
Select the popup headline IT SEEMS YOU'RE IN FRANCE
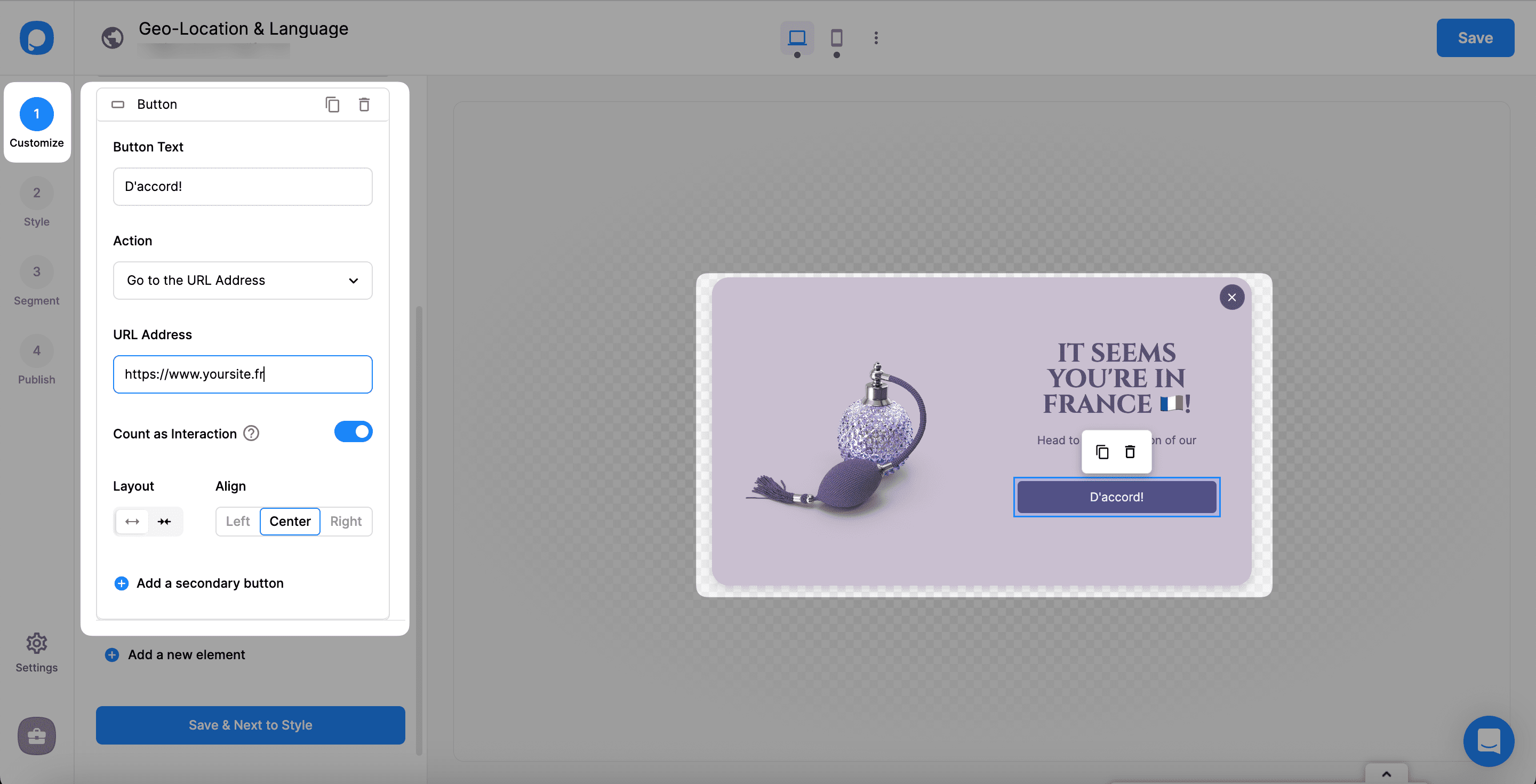tap(1116, 378)
